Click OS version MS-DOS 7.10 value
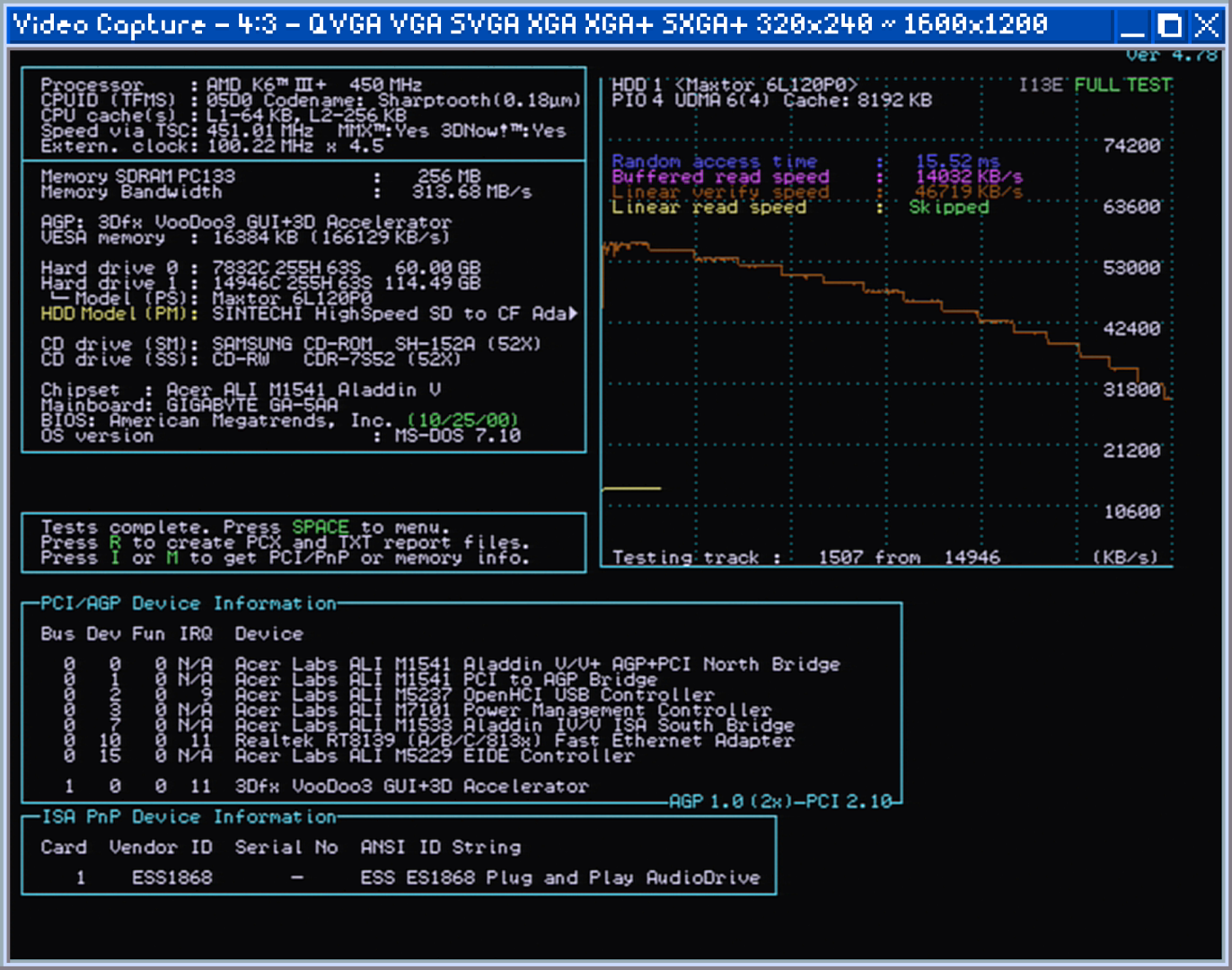Screen dimensions: 1232x970 click(458, 436)
